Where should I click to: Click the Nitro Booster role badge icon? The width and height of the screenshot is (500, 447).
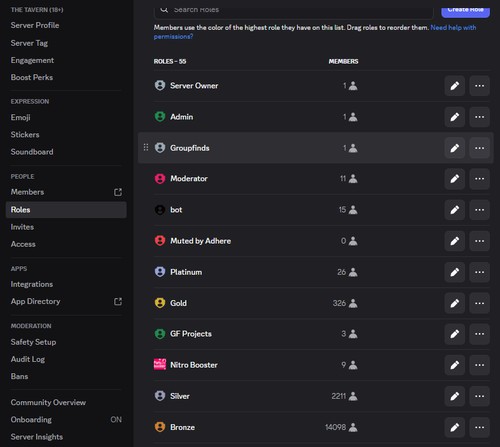pos(160,365)
